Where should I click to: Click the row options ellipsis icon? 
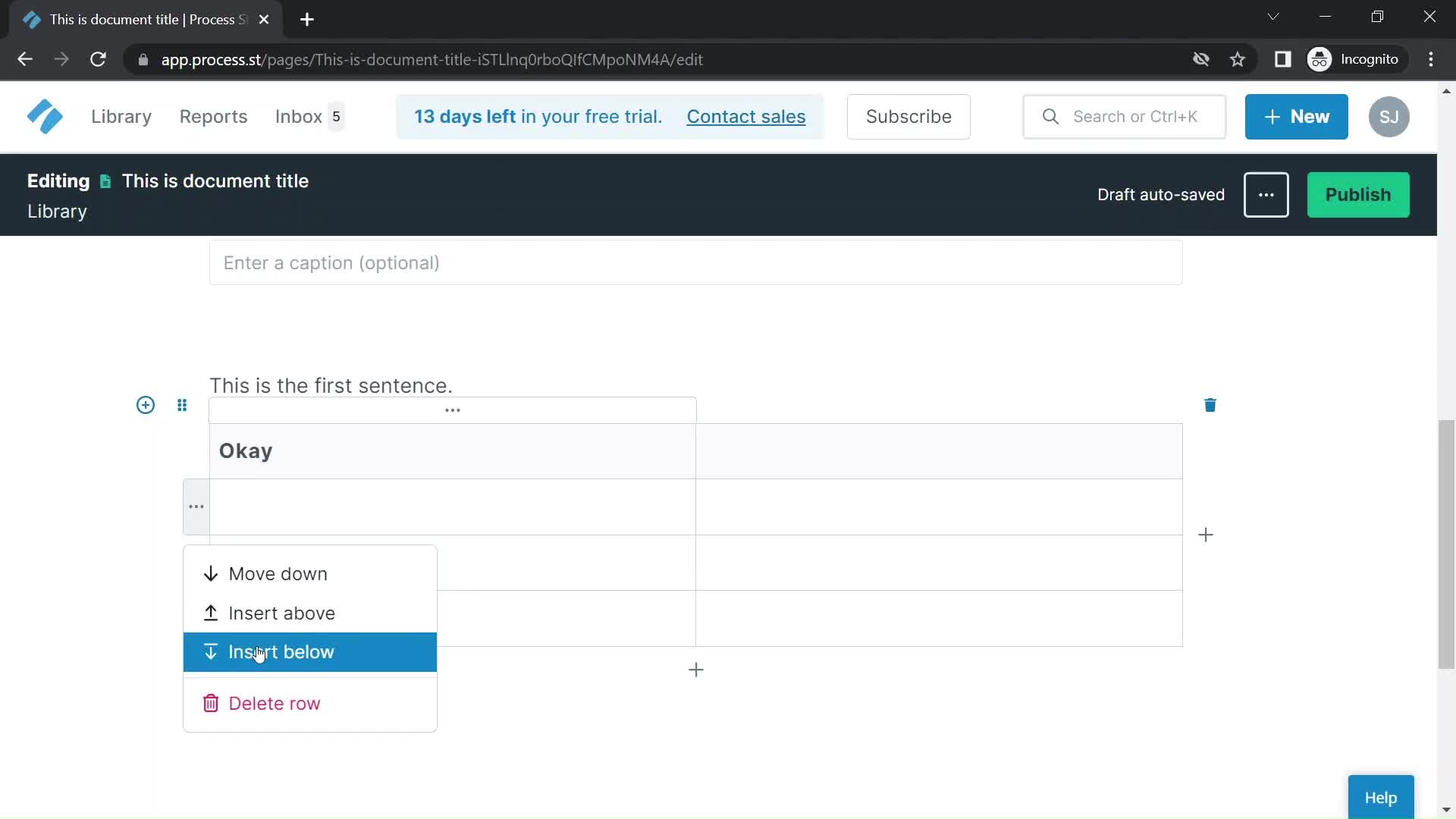click(x=197, y=506)
